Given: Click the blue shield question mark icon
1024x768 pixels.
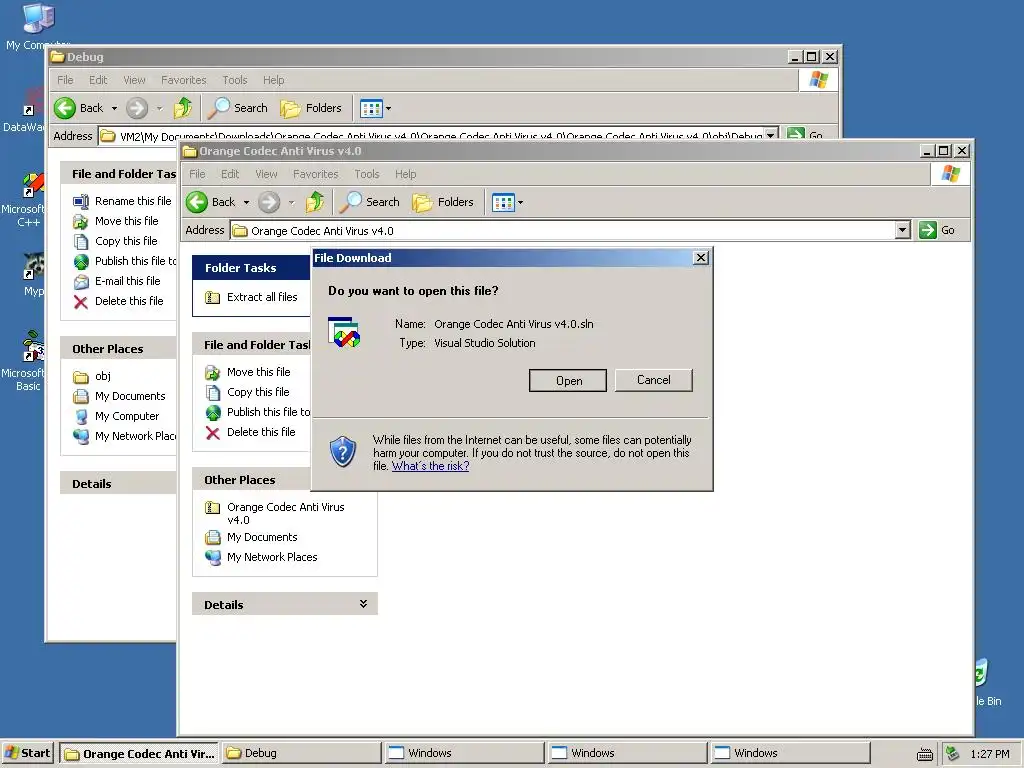Looking at the screenshot, I should pos(343,451).
